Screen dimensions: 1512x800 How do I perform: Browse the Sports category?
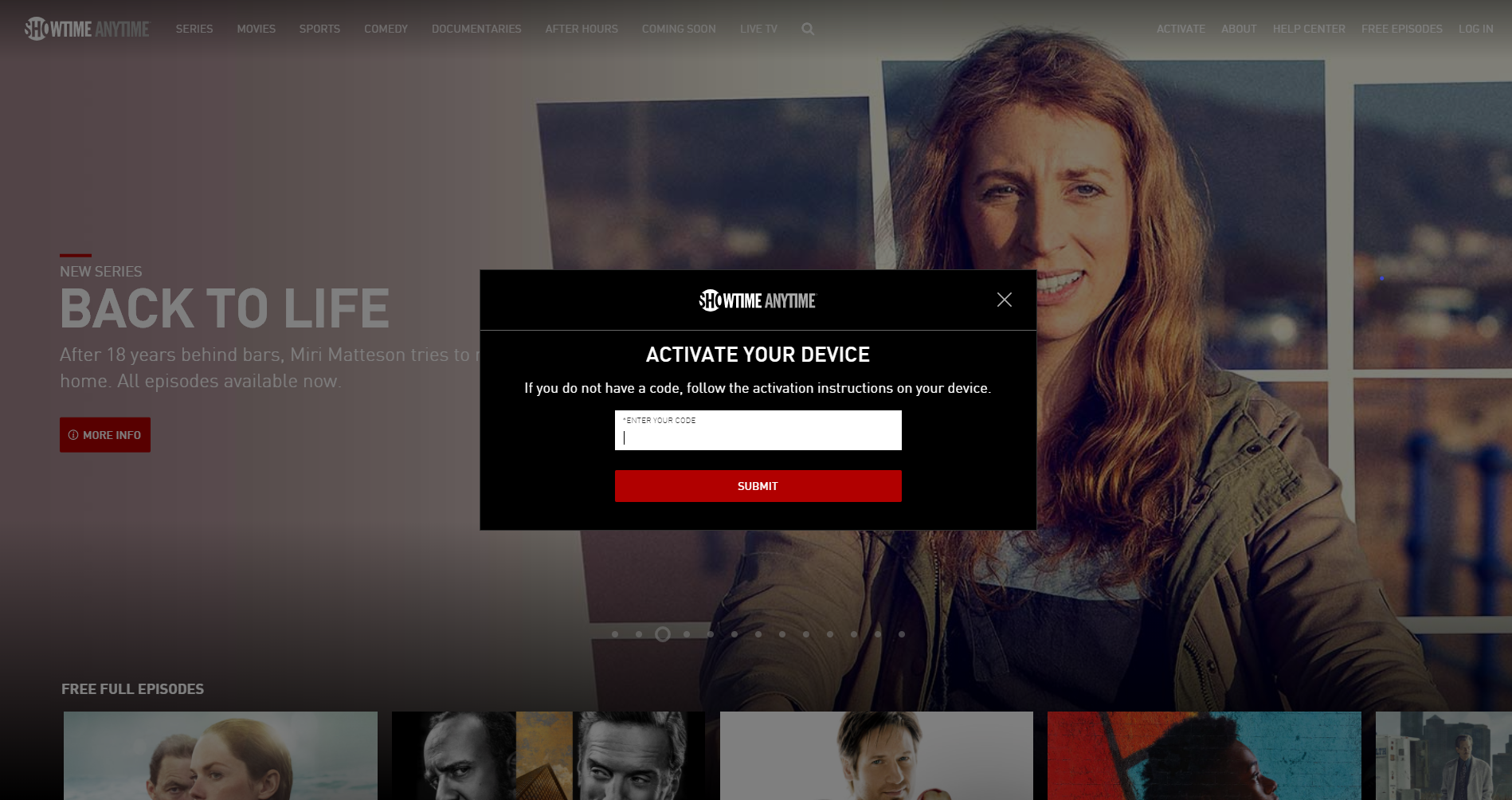319,29
